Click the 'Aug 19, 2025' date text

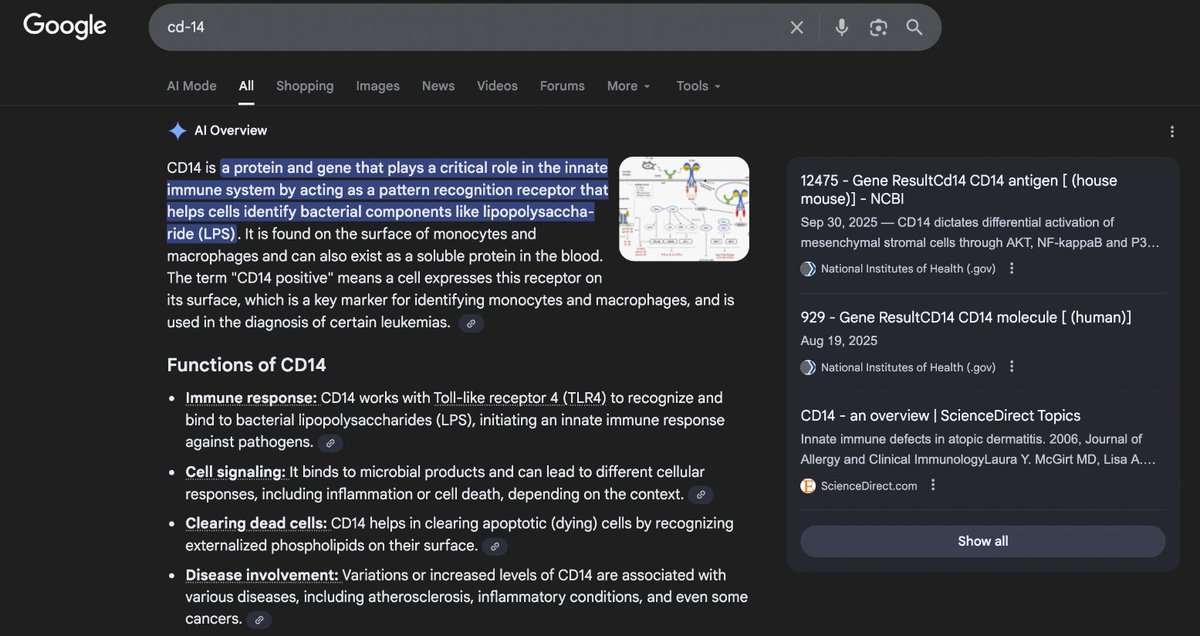point(839,341)
